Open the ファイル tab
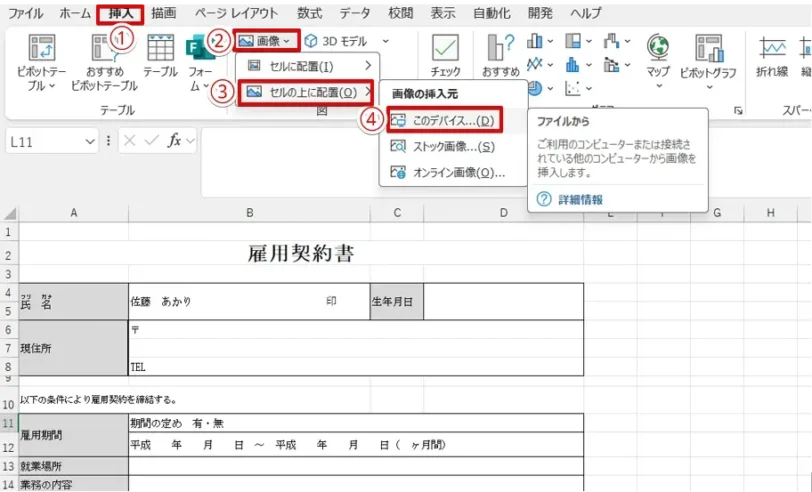Screen dimensions: 812x492 pyautogui.click(x=26, y=13)
